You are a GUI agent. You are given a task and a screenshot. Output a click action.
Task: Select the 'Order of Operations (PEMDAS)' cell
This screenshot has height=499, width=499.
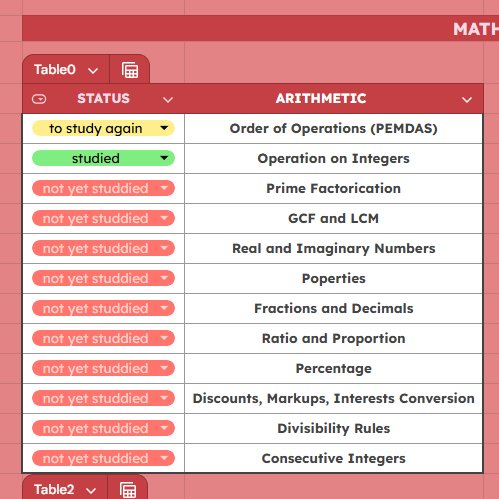(x=334, y=129)
